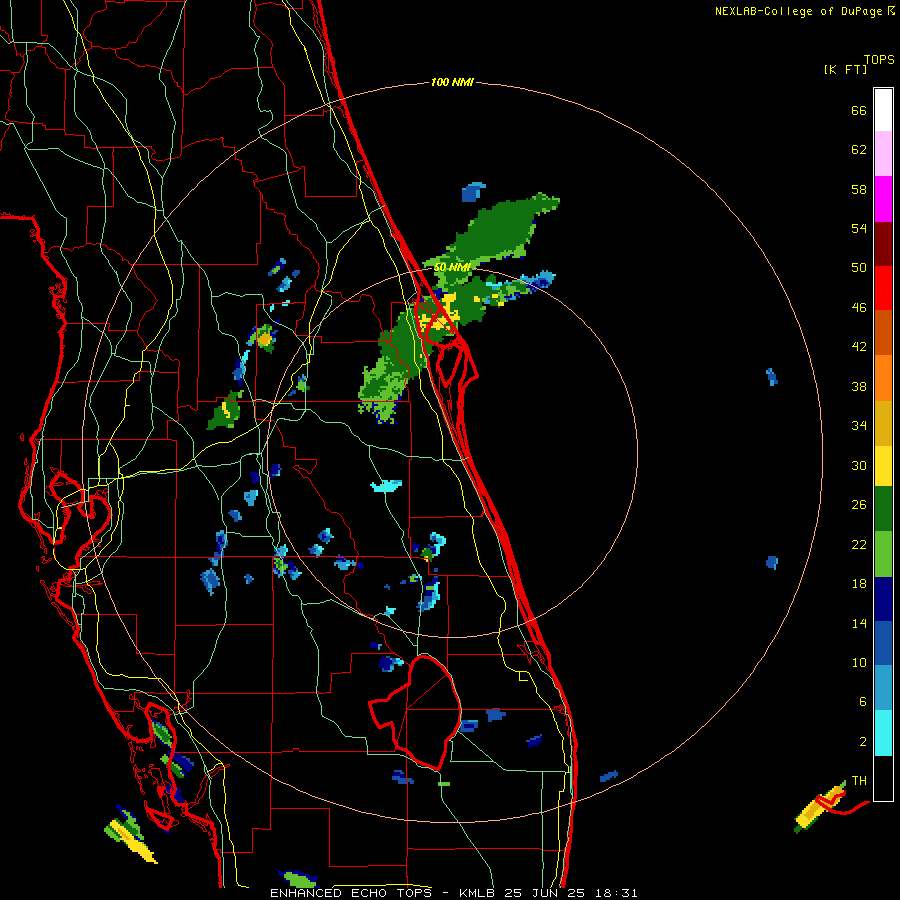
Task: Click the '66' legend value
Action: (x=859, y=110)
